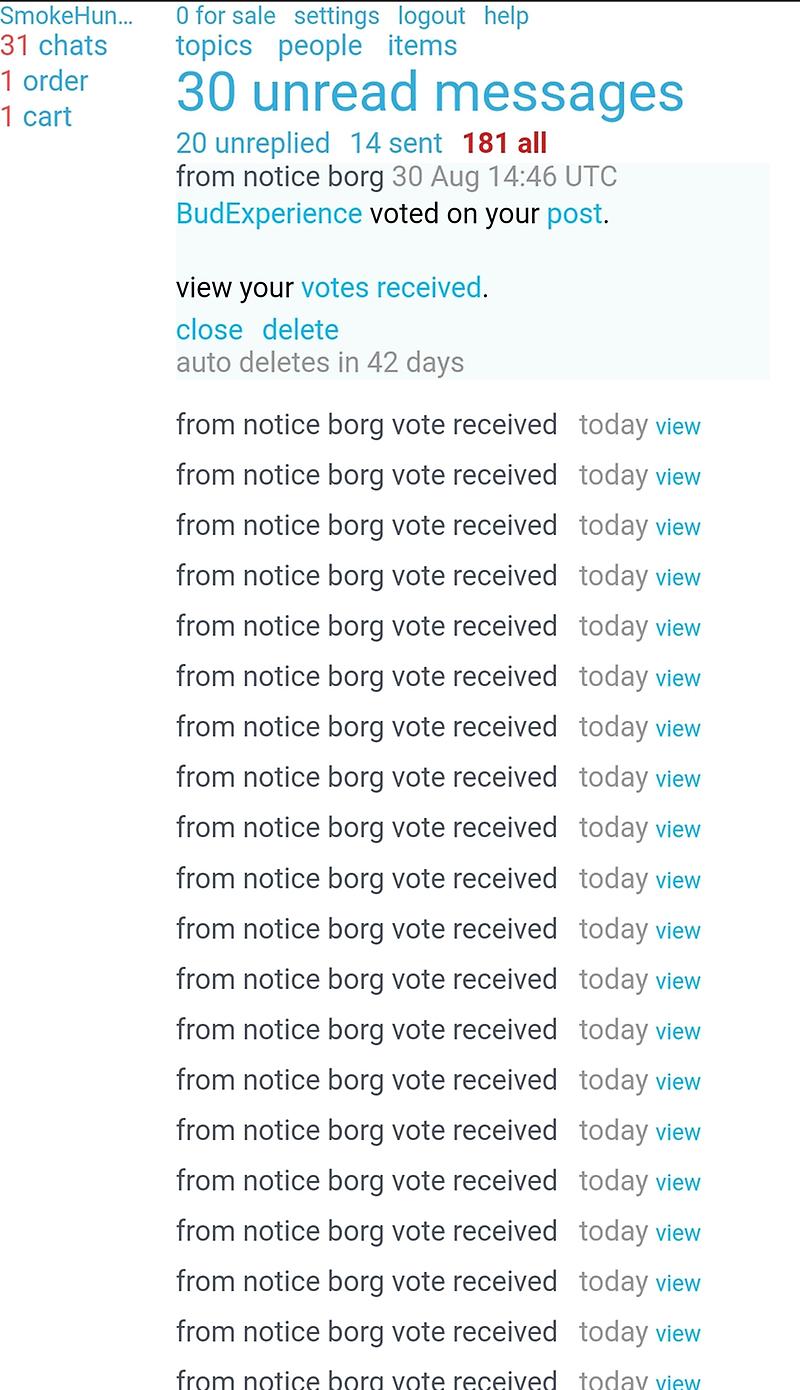Open settings in the top menu
Image resolution: width=800 pixels, height=1390 pixels.
pos(336,16)
